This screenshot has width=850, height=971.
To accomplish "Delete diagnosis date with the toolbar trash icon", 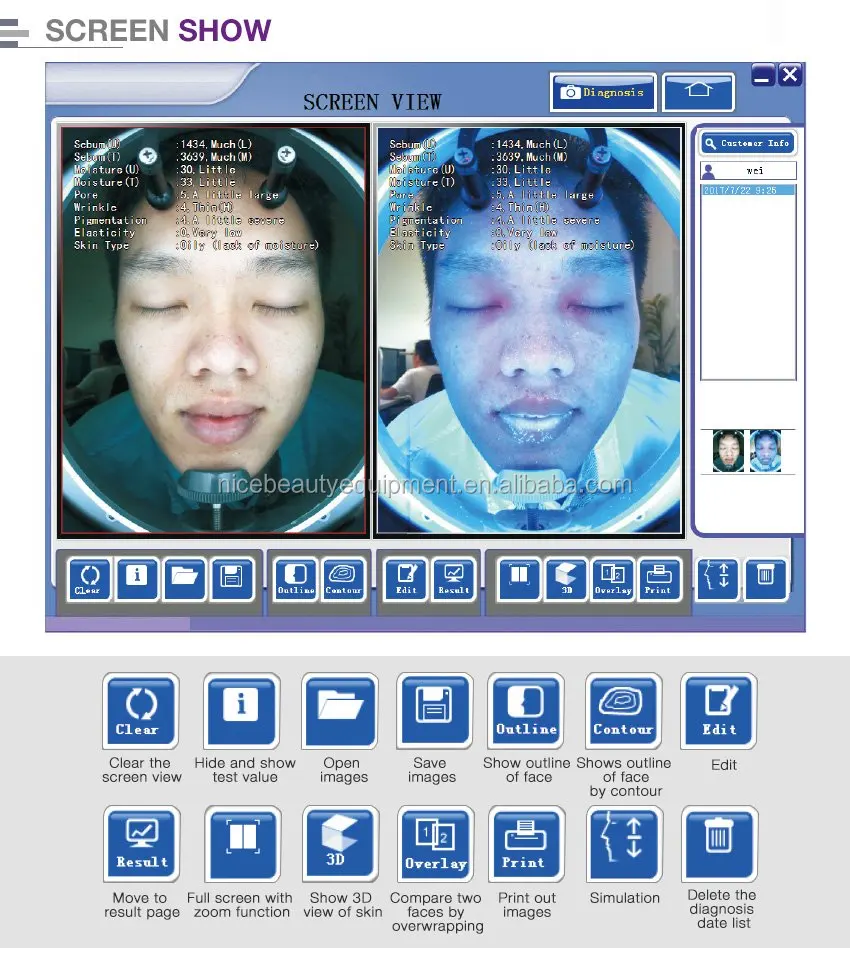I will point(765,579).
